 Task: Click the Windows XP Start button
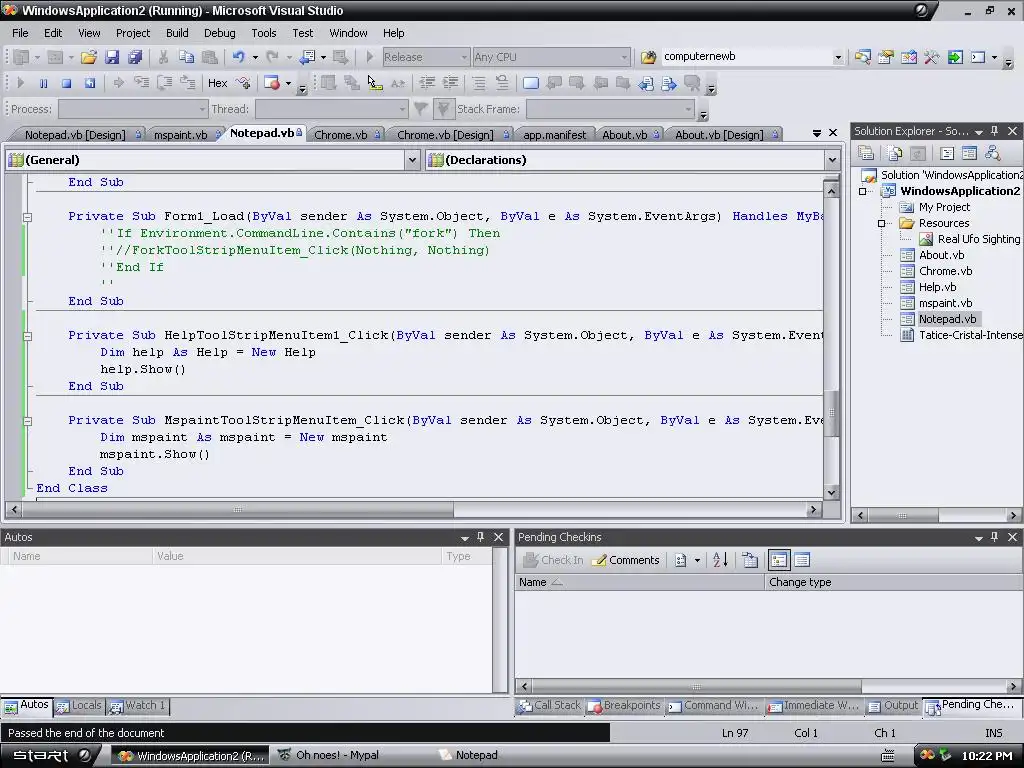49,756
